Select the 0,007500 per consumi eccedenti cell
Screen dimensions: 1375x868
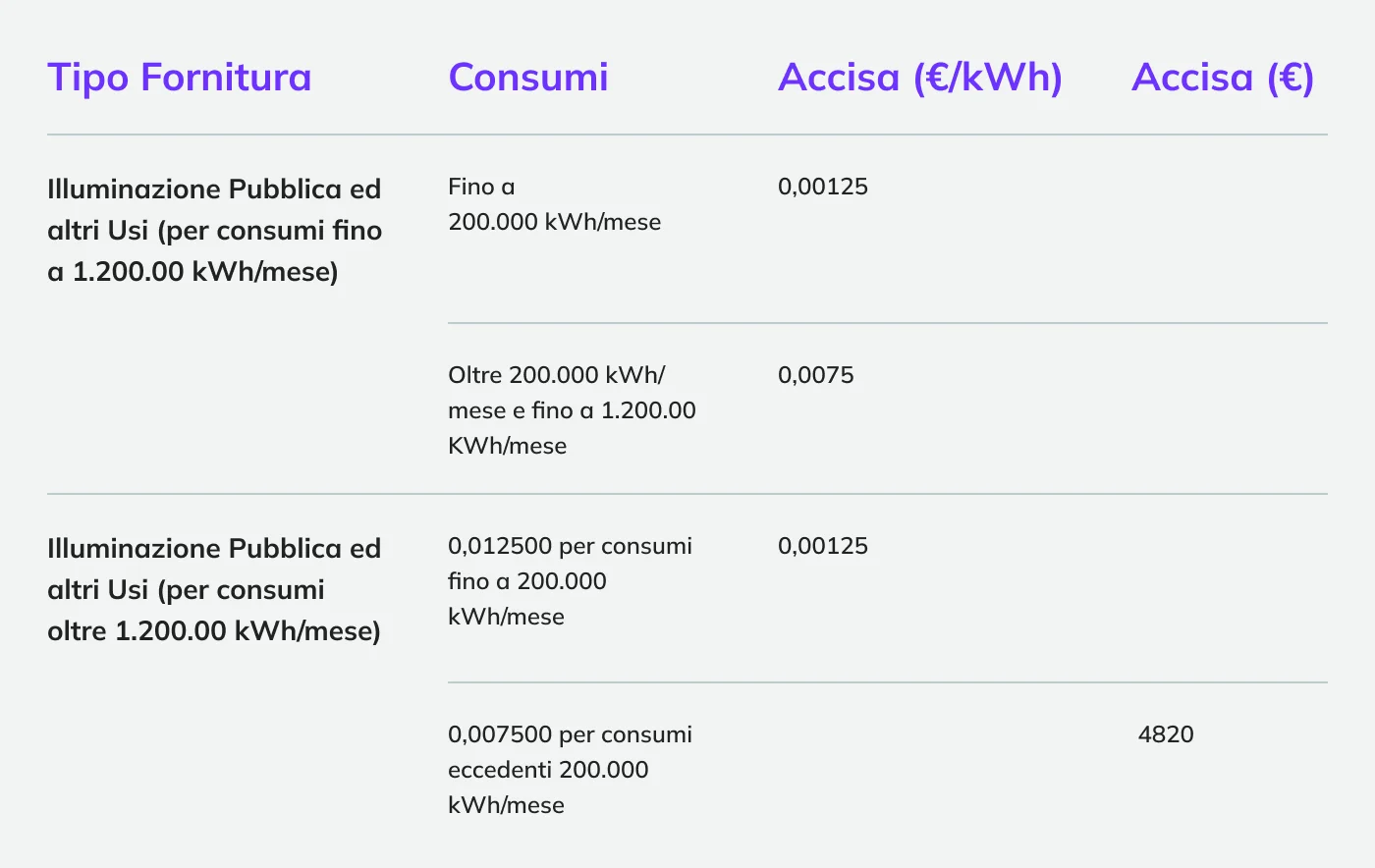[x=570, y=770]
